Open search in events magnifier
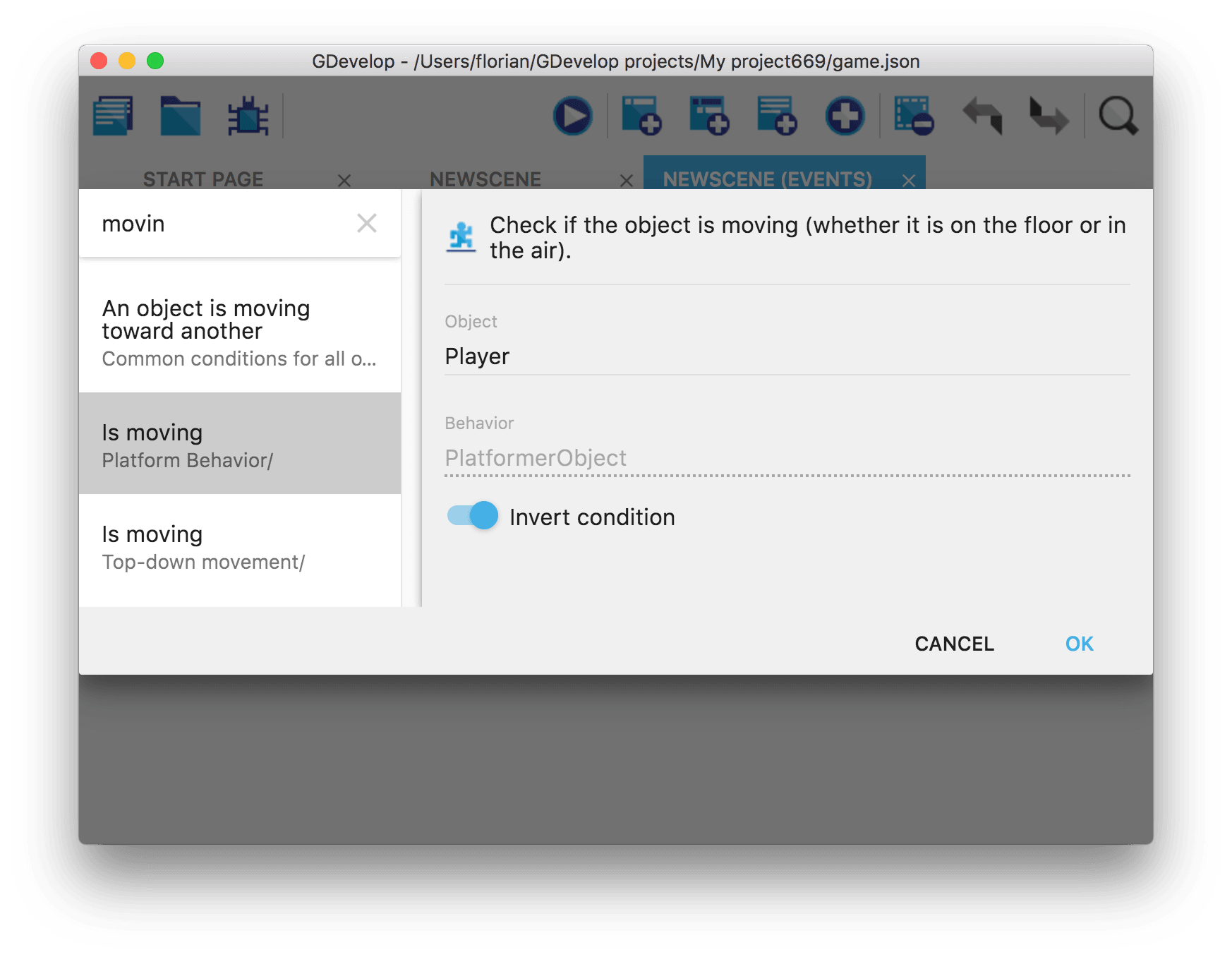The width and height of the screenshot is (1232, 957). [1118, 116]
